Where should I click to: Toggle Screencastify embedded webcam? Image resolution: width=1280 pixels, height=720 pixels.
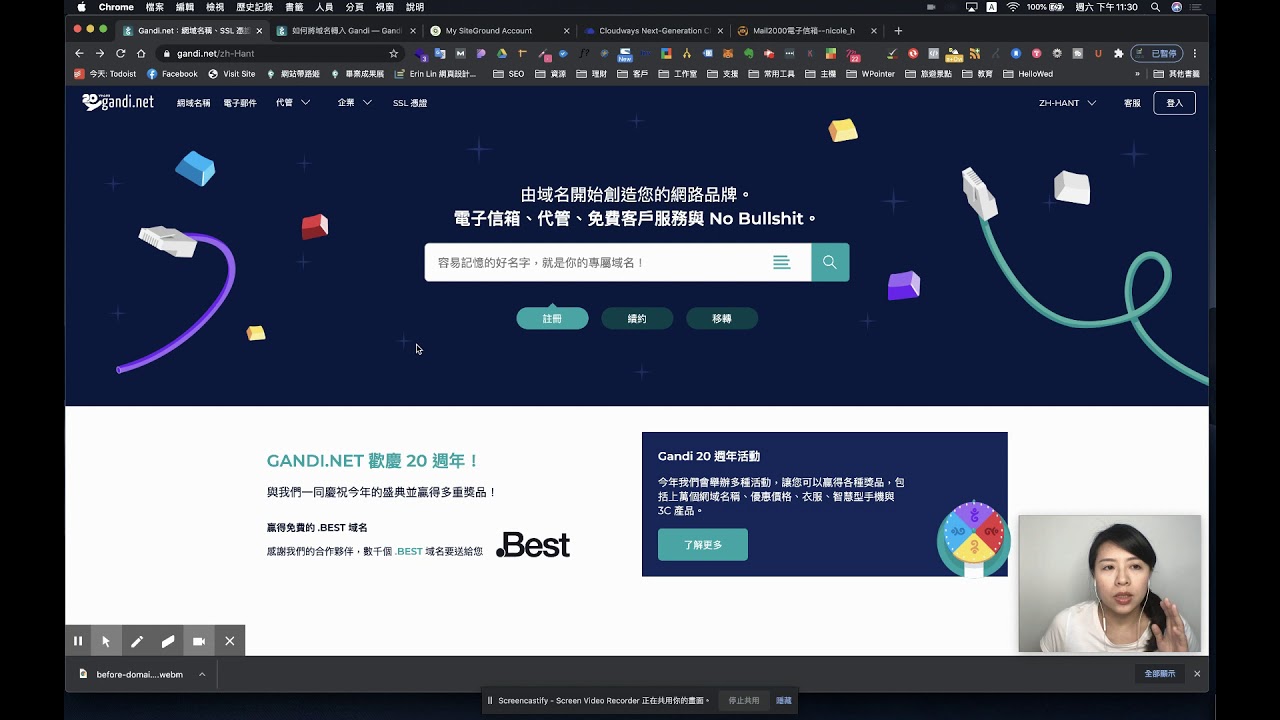tap(199, 641)
